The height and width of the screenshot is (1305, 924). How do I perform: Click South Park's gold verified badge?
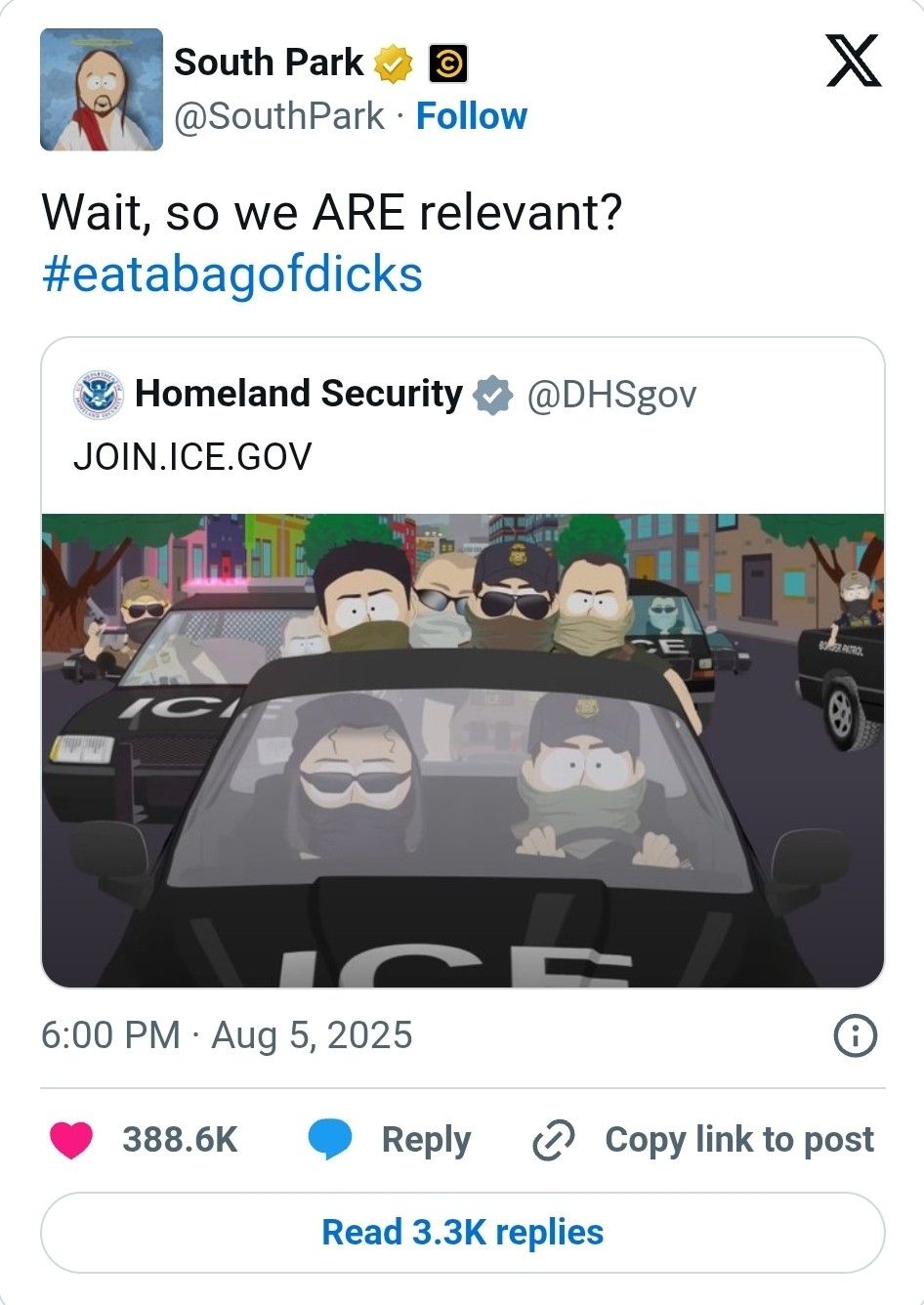click(395, 63)
